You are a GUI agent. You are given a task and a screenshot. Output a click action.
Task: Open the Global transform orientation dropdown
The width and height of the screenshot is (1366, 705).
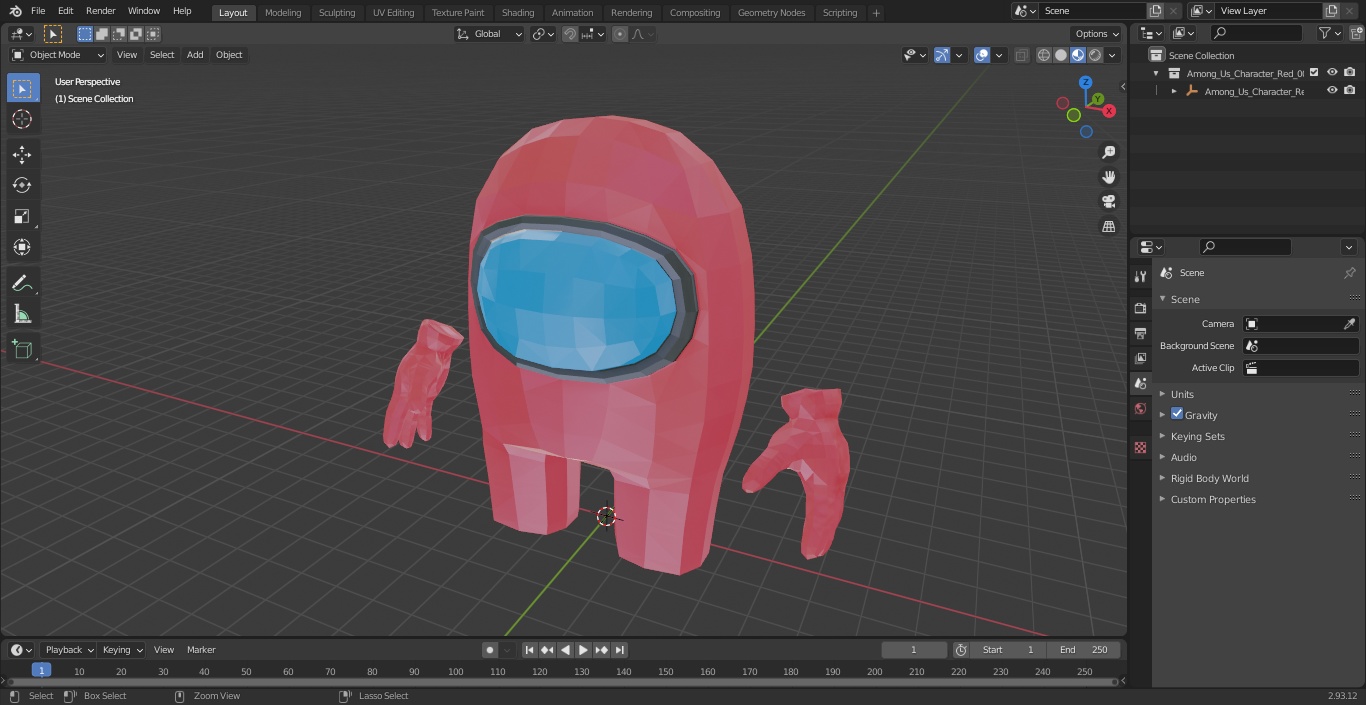(x=490, y=34)
